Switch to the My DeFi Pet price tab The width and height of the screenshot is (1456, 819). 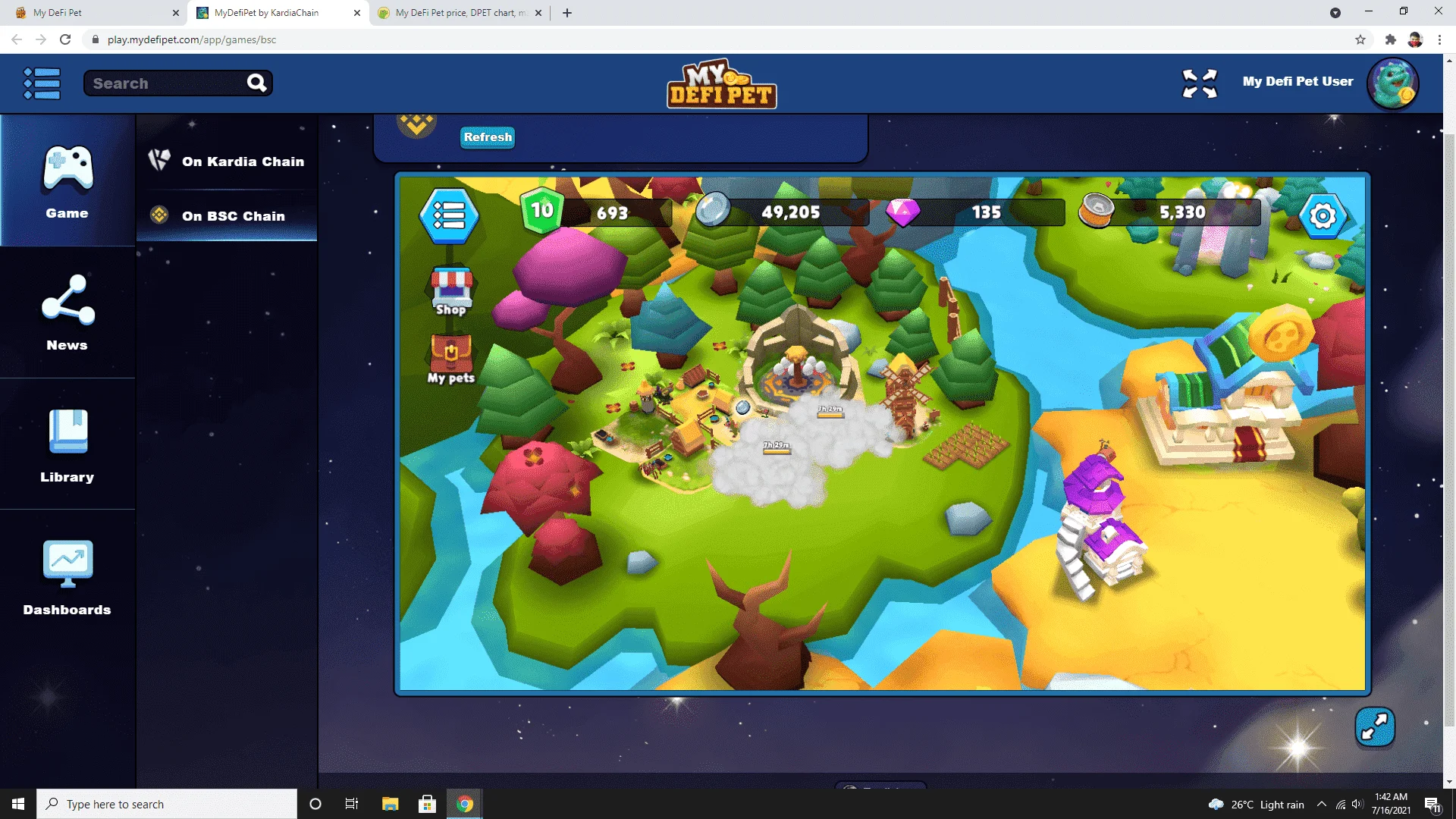[459, 13]
